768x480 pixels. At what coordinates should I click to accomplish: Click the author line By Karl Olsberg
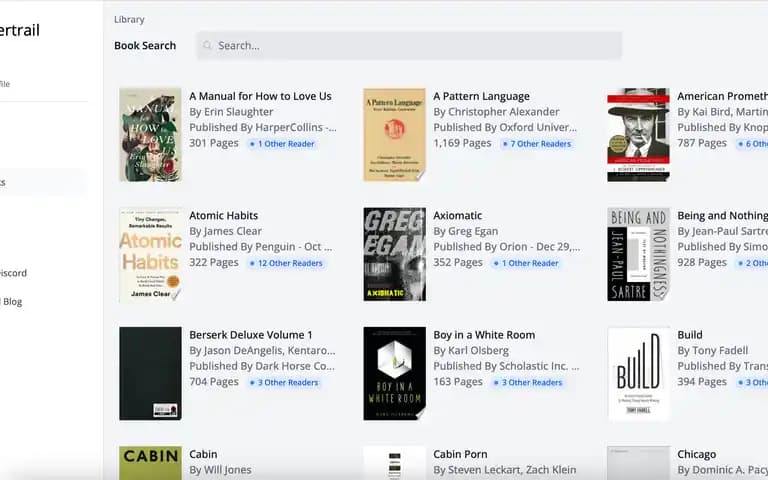[471, 351]
